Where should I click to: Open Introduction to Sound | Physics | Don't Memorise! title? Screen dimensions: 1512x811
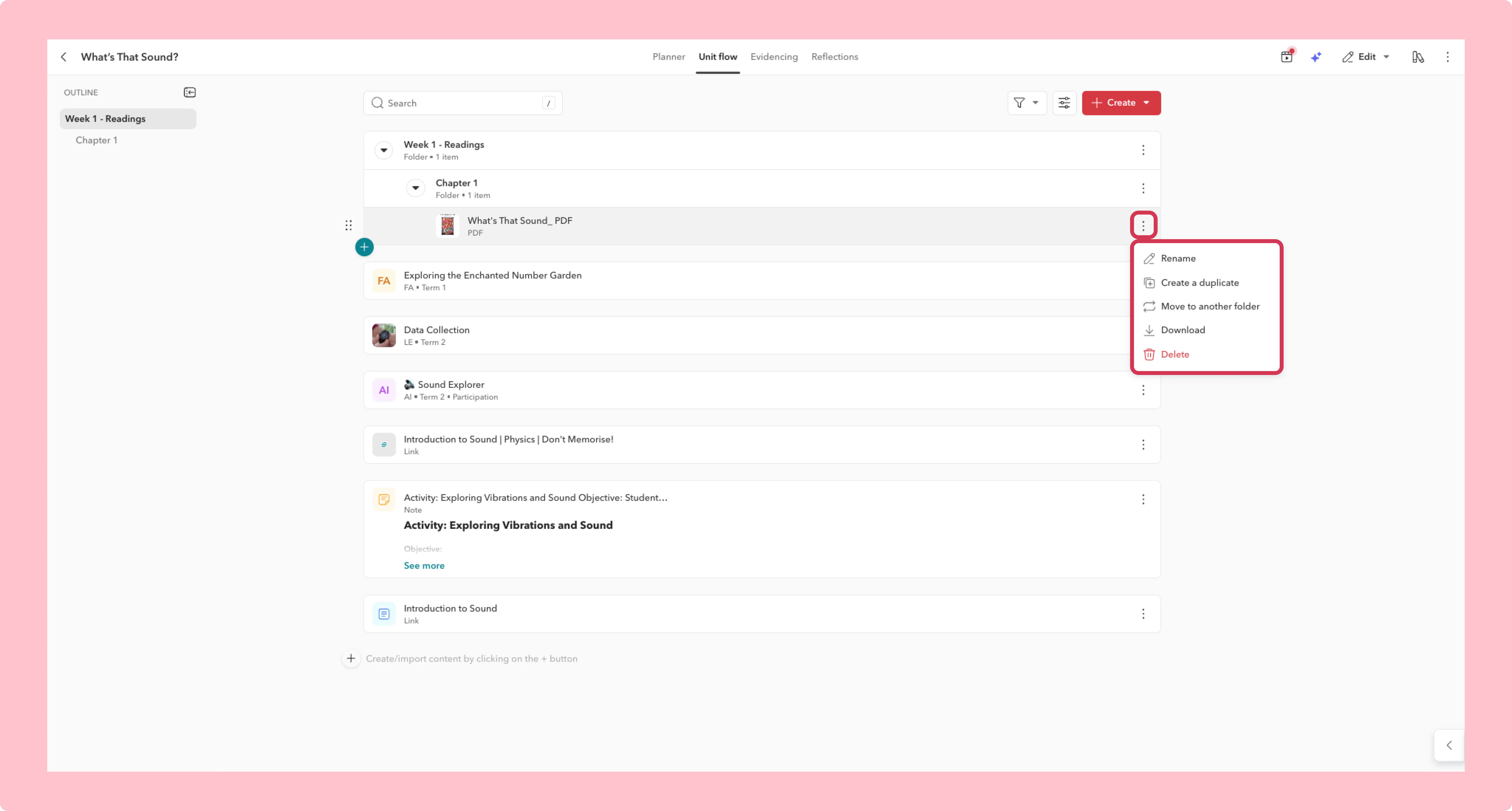(x=508, y=439)
